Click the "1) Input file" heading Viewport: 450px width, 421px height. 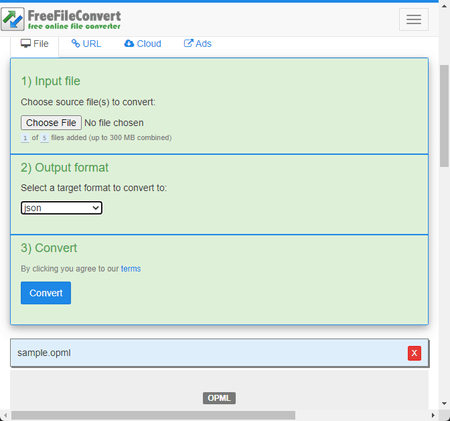pos(51,81)
